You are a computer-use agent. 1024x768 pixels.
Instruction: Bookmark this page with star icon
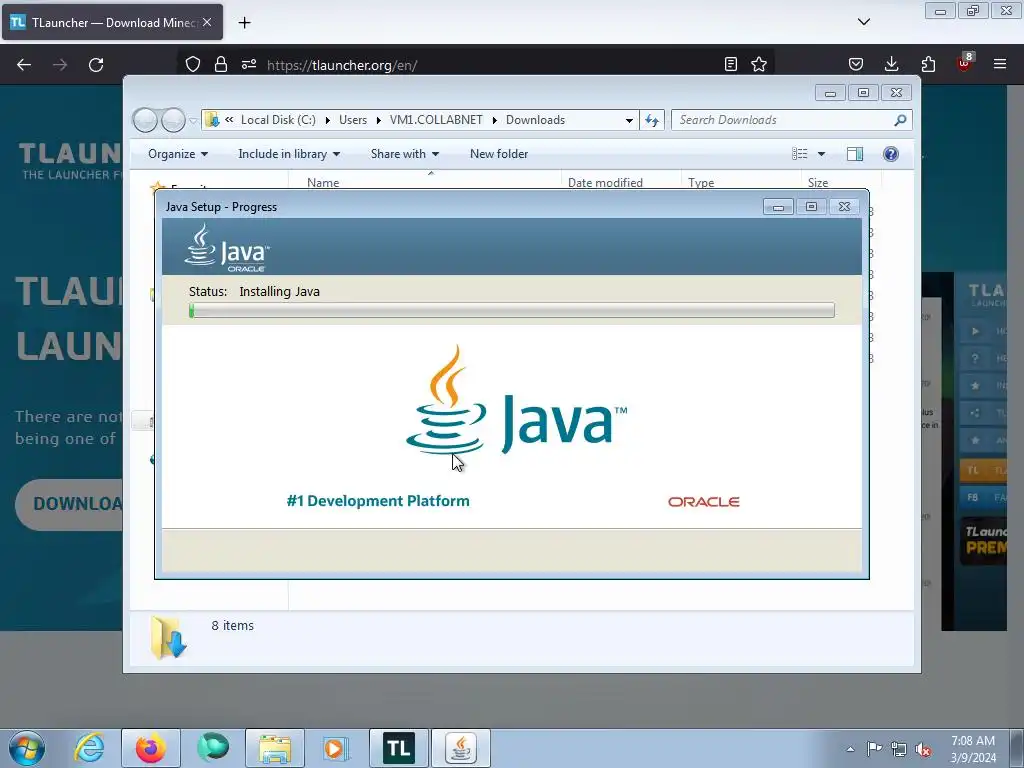[x=759, y=64]
